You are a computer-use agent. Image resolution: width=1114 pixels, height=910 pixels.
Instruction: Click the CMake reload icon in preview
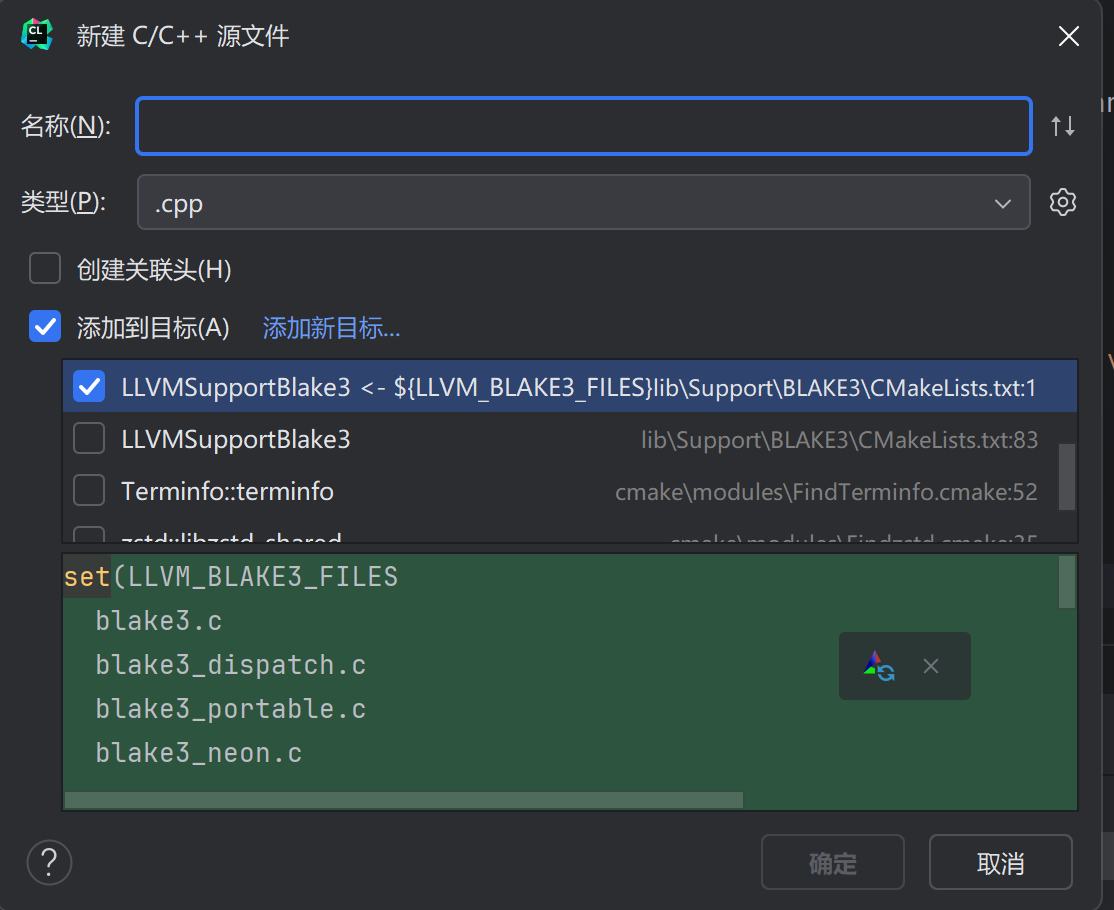click(x=879, y=666)
